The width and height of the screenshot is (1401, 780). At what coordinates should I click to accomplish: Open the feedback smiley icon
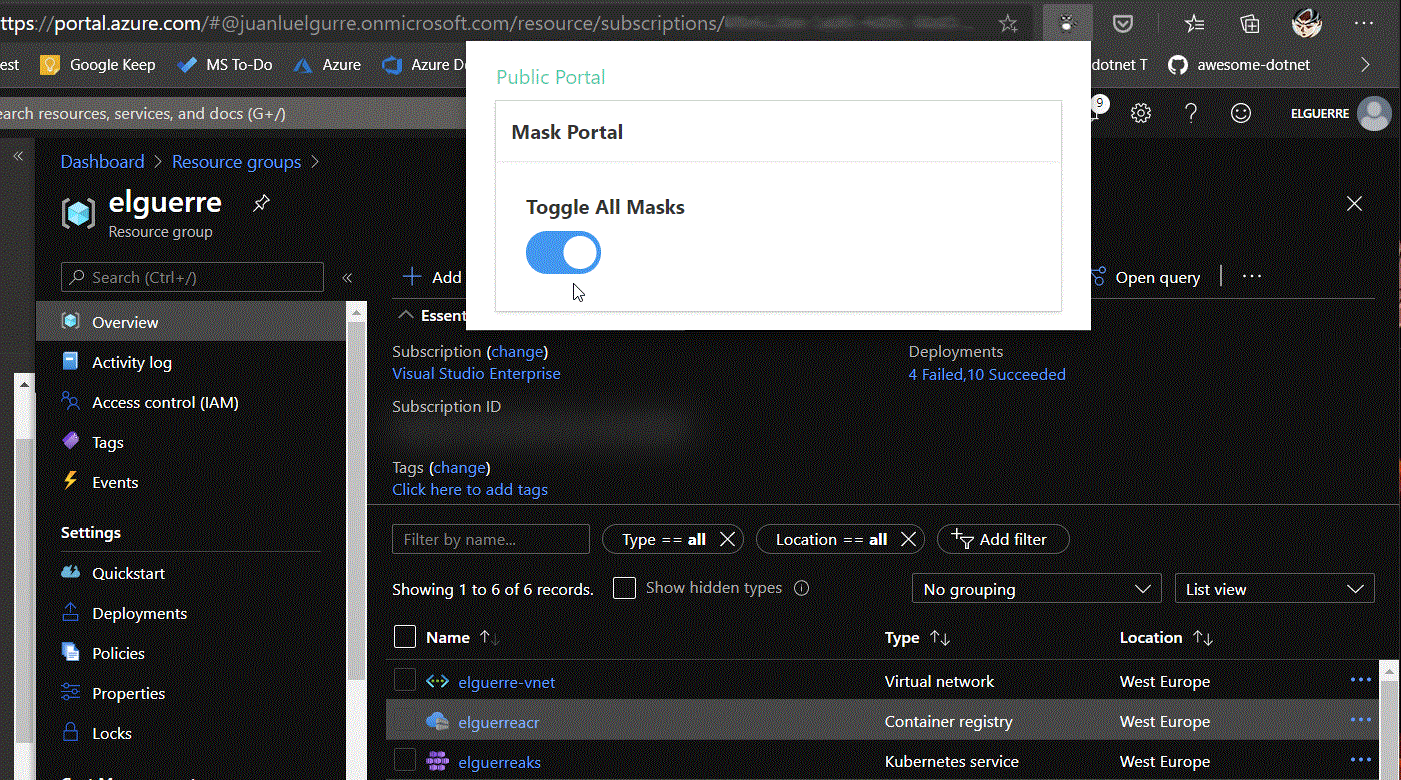(x=1241, y=113)
